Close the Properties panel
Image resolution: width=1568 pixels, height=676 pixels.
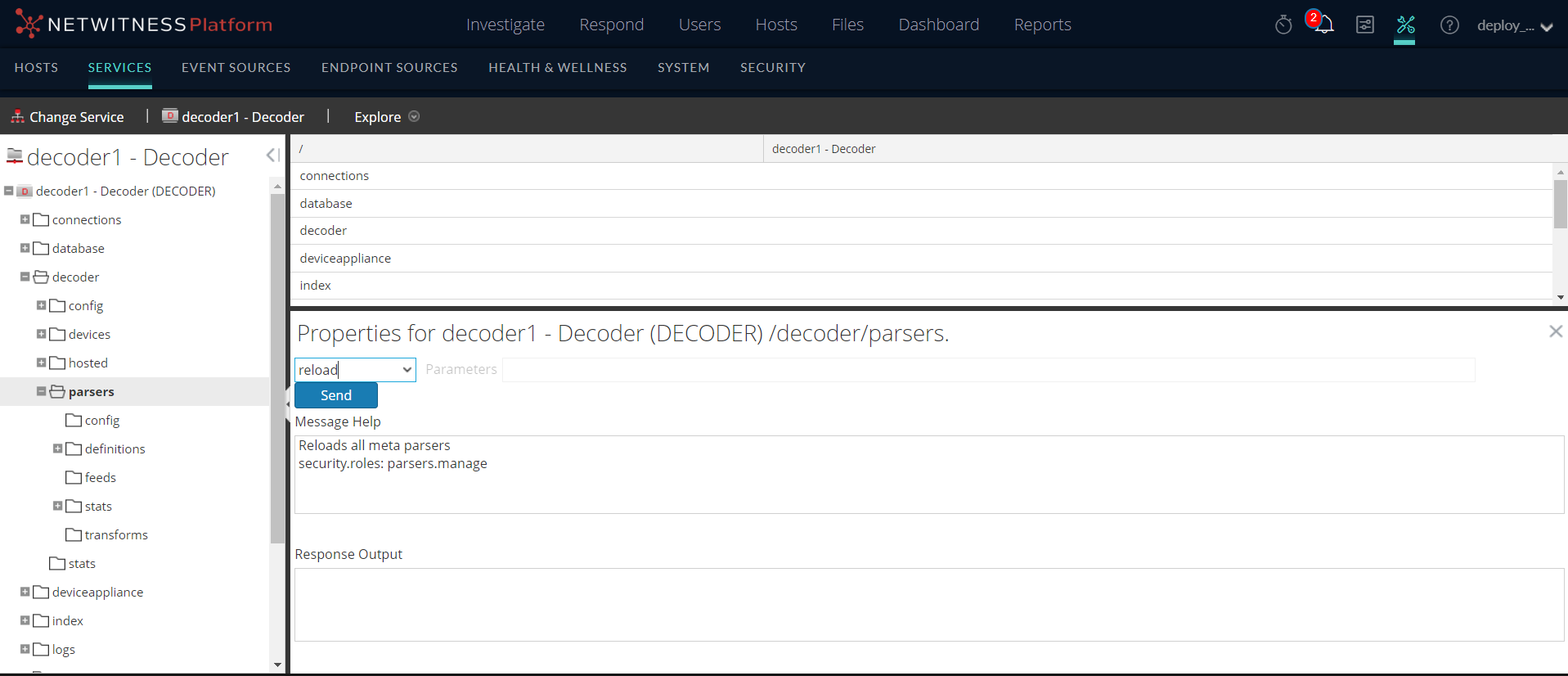[x=1555, y=331]
